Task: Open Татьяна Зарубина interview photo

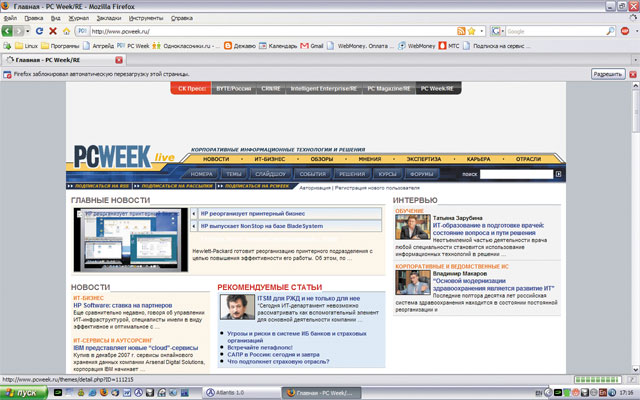Action: pyautogui.click(x=413, y=227)
